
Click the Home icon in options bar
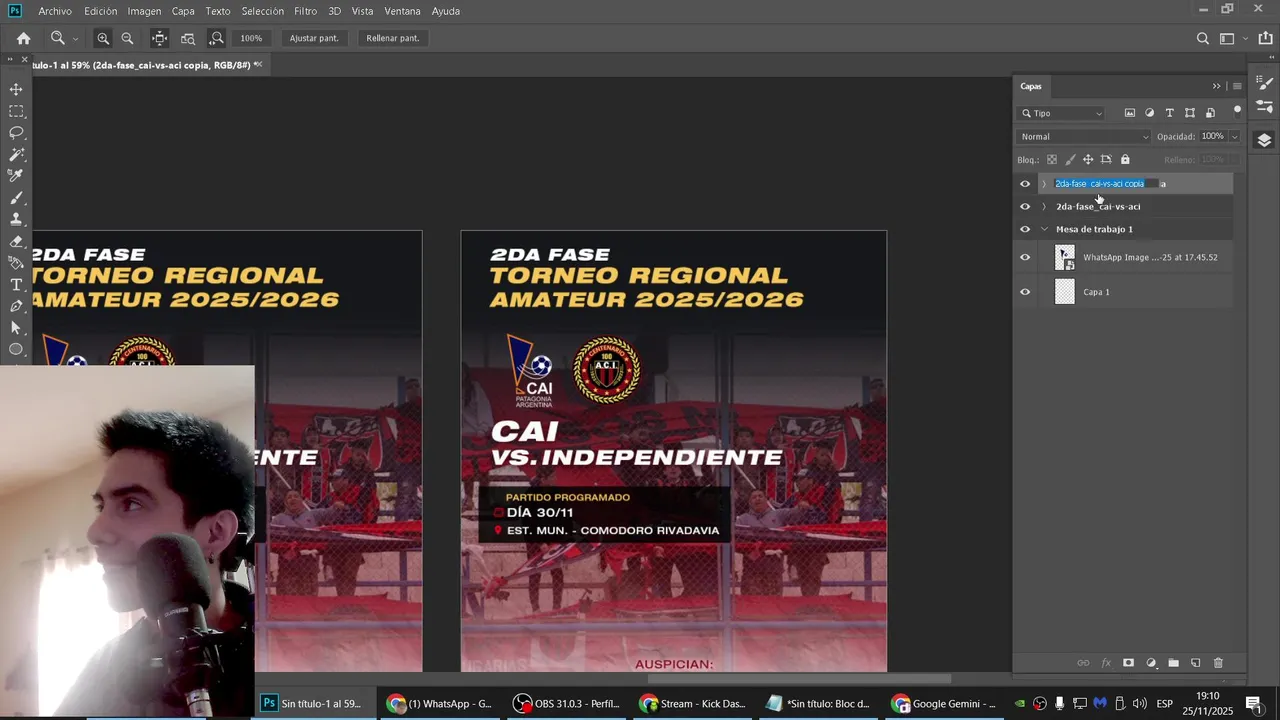23,38
